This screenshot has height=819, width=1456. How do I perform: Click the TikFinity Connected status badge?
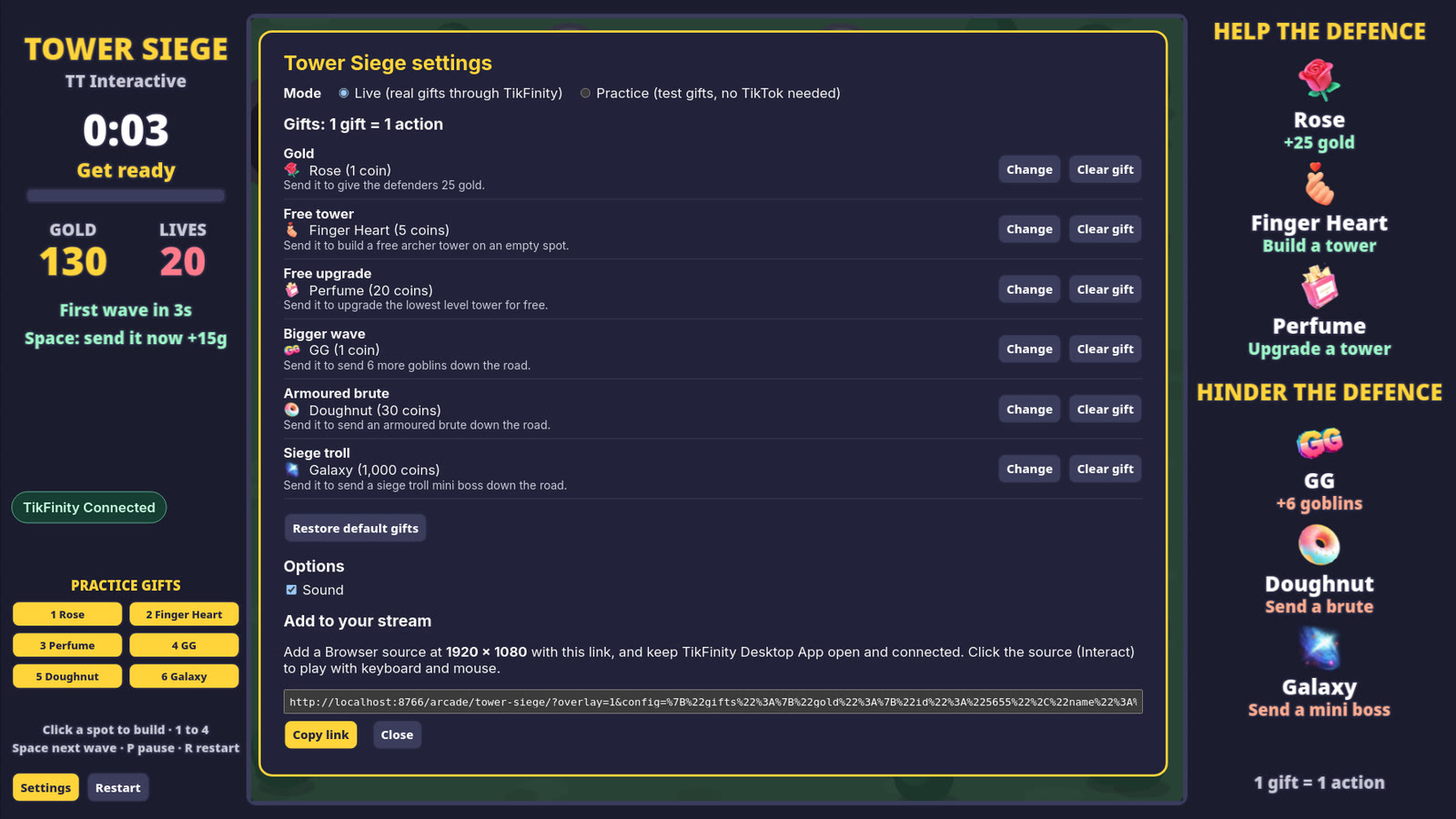(x=89, y=507)
